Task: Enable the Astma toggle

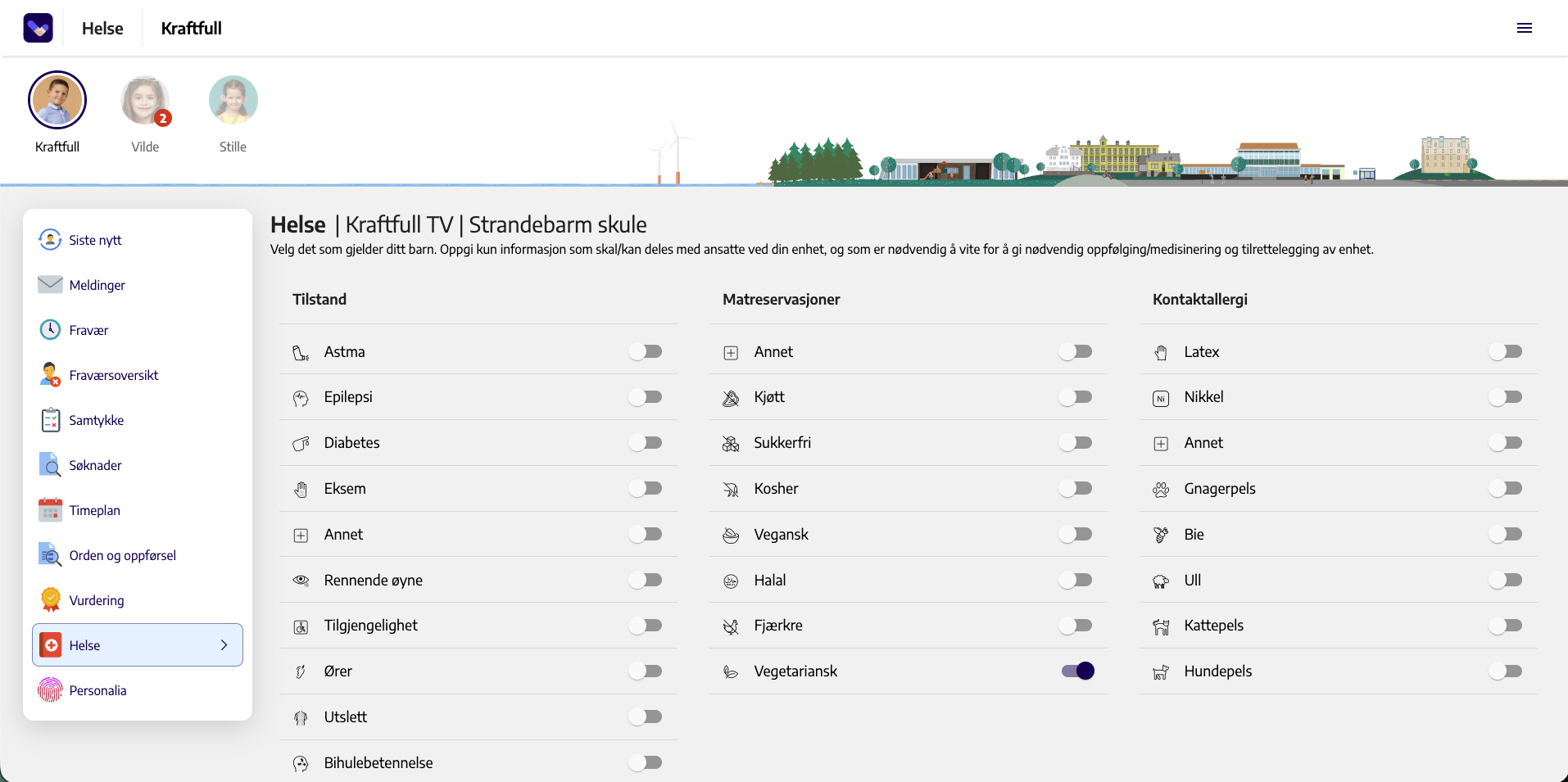Action: click(646, 351)
